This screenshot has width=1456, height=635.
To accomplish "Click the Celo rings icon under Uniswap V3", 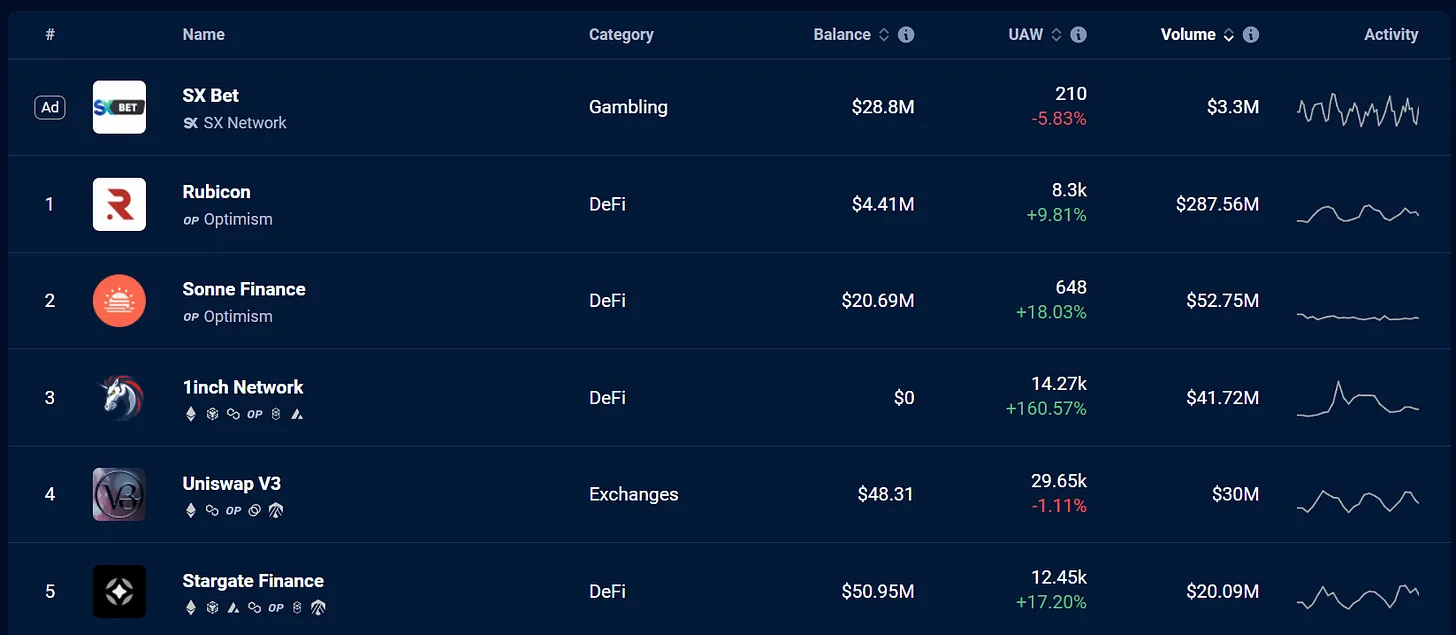I will click(254, 511).
